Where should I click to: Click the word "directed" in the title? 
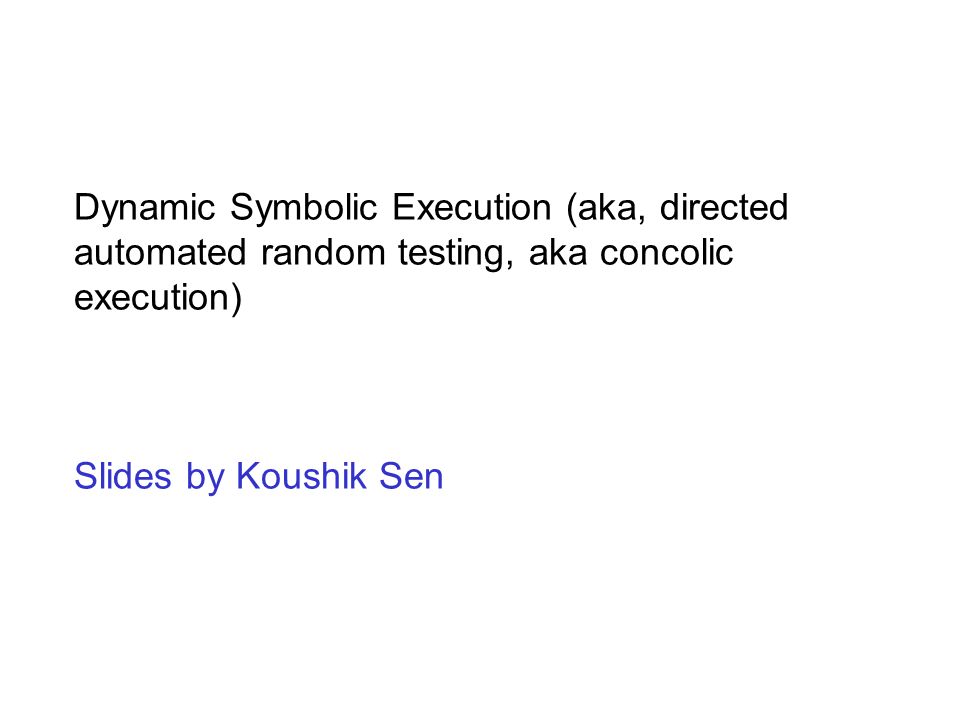[x=724, y=207]
